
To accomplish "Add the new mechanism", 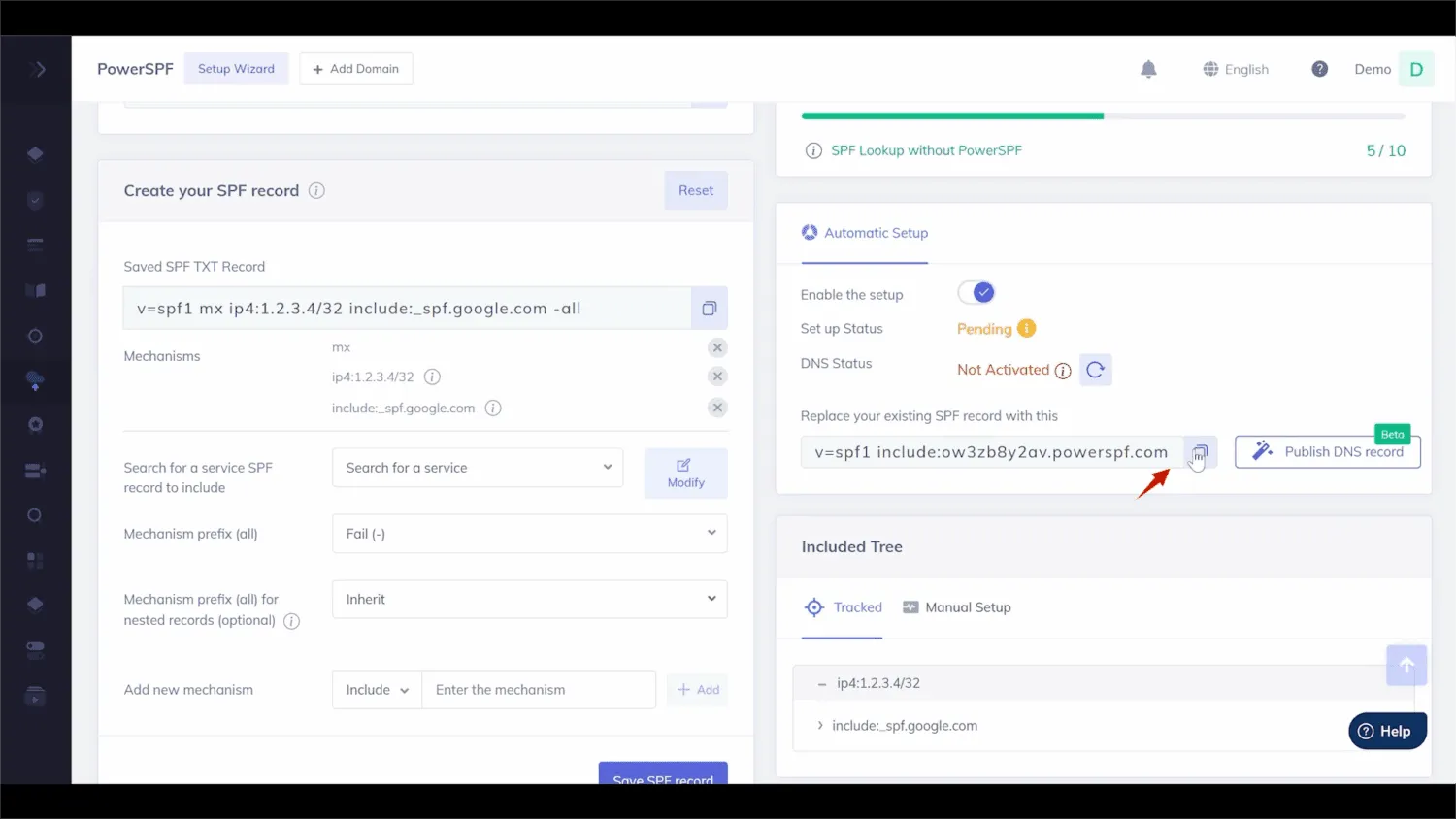I will pos(698,690).
